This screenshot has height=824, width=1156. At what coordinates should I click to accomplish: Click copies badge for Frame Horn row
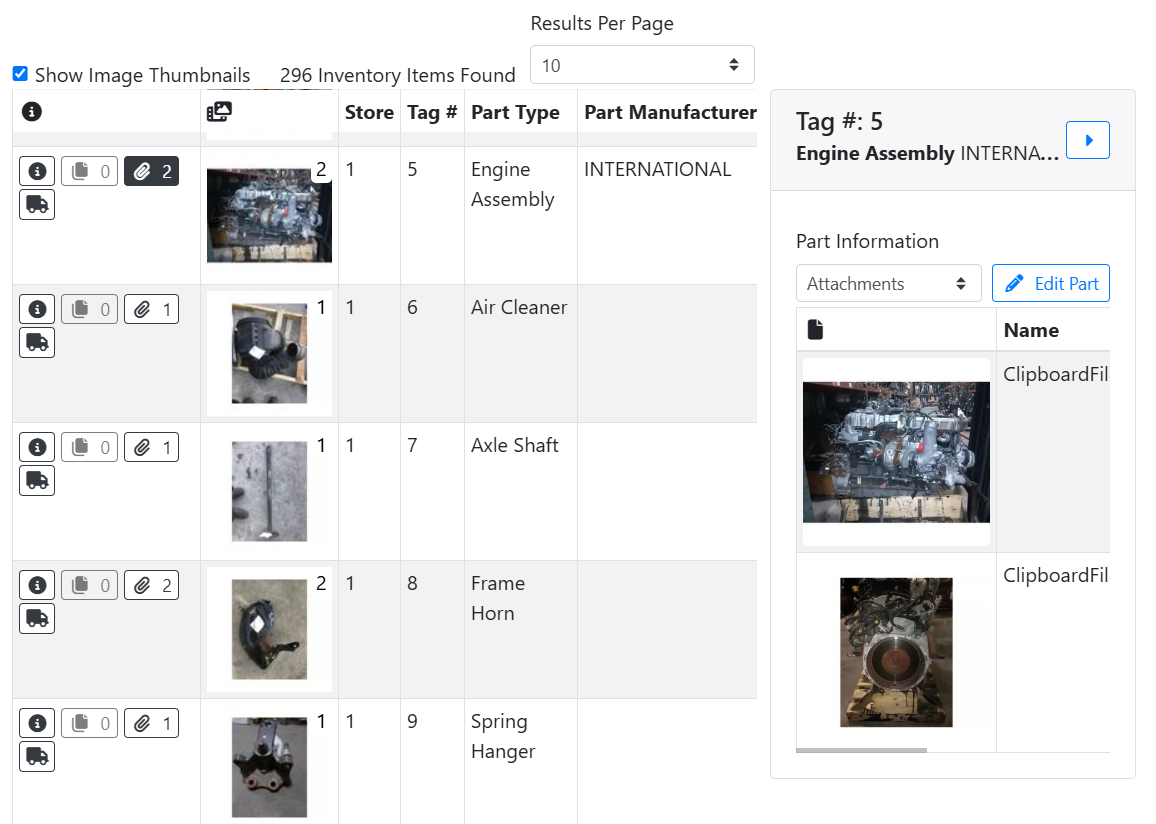pos(90,586)
